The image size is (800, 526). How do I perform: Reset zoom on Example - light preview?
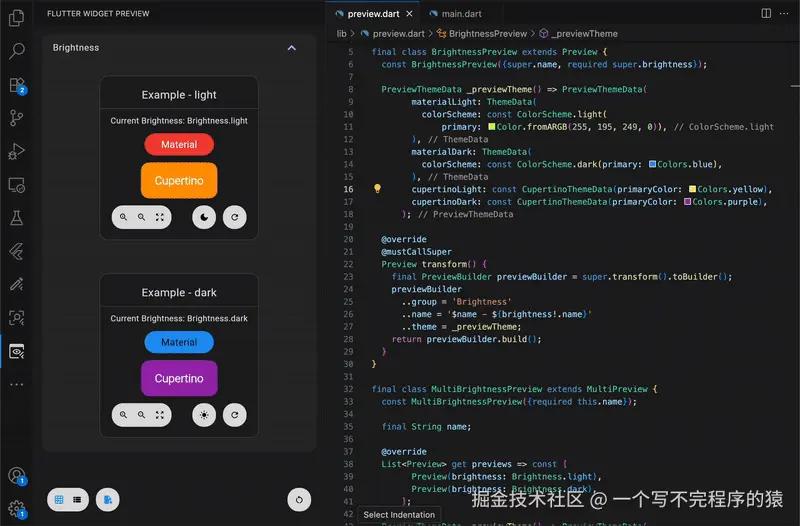pos(160,217)
